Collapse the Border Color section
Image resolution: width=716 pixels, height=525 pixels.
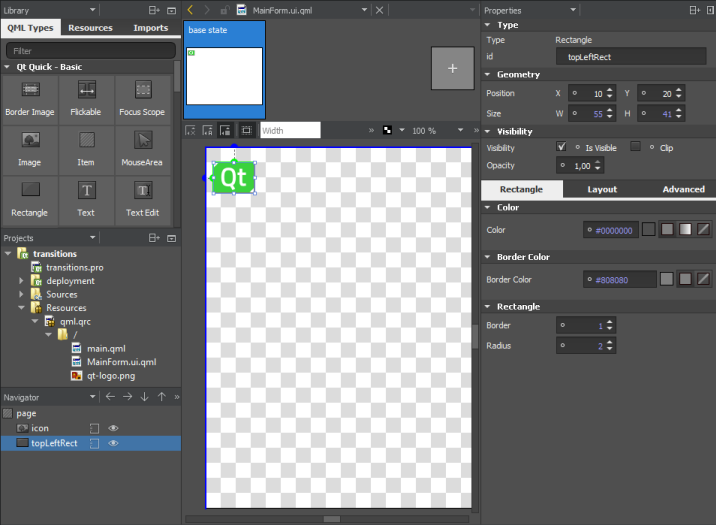pyautogui.click(x=488, y=257)
